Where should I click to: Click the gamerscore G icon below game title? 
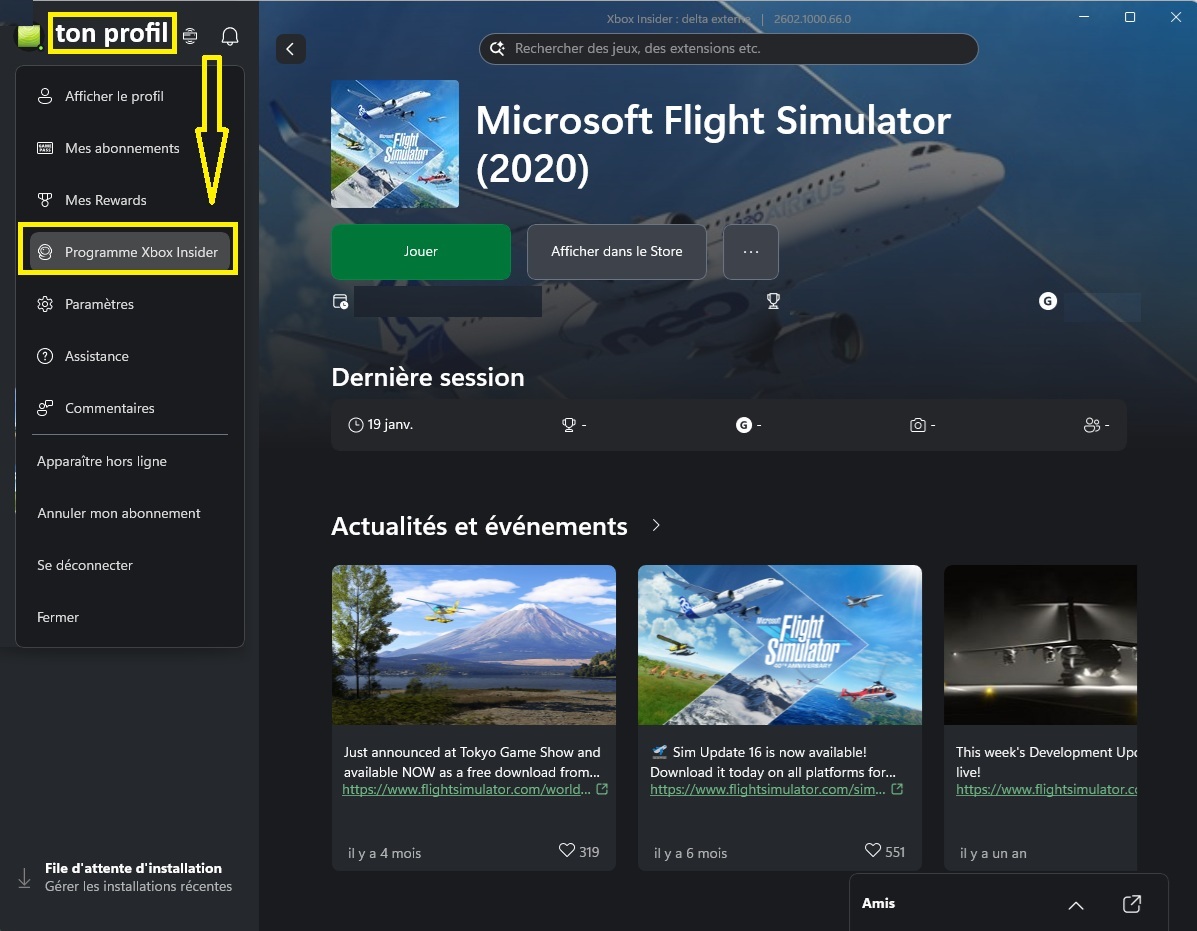click(x=1047, y=301)
